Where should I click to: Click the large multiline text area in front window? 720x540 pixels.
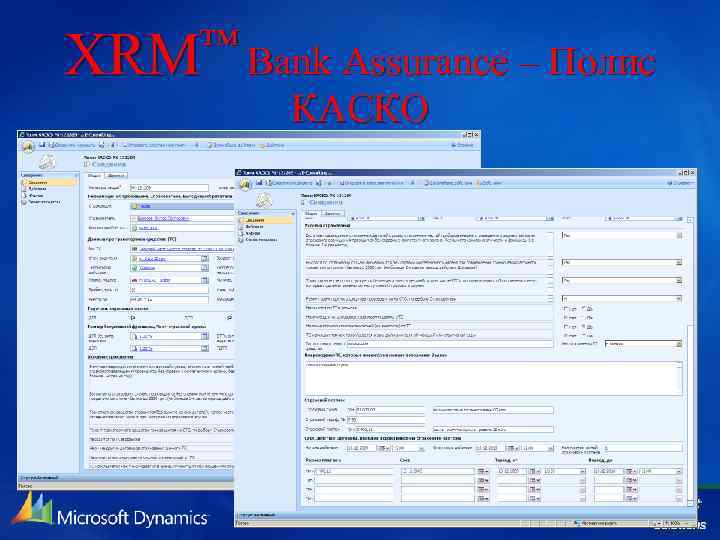pos(494,378)
